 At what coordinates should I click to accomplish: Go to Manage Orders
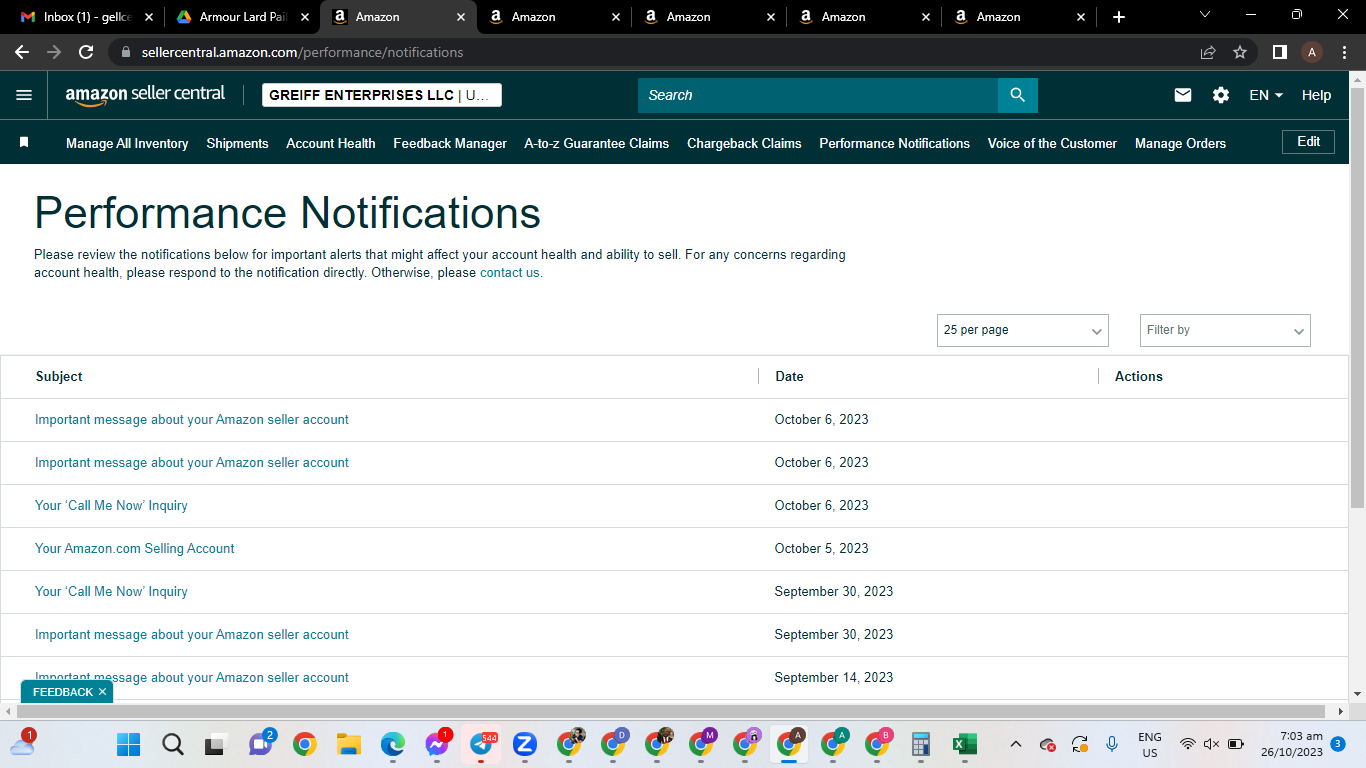pos(1180,143)
